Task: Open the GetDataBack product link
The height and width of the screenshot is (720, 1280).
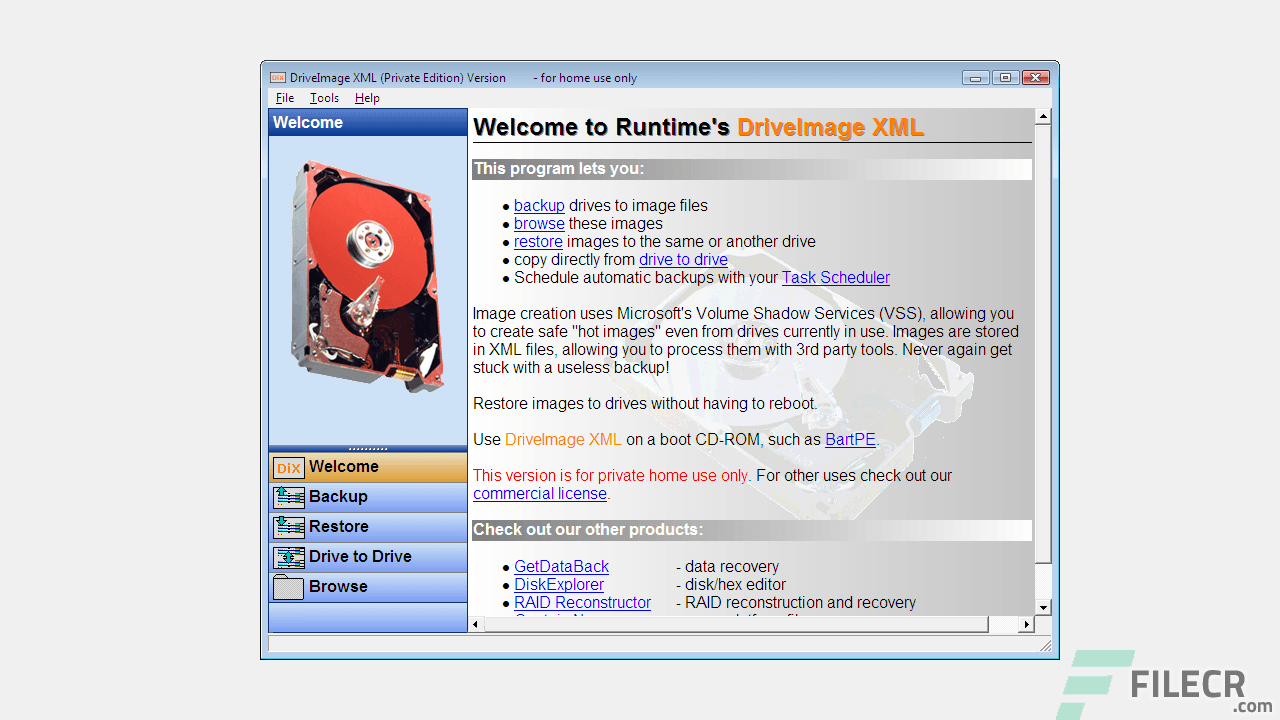Action: pyautogui.click(x=561, y=566)
